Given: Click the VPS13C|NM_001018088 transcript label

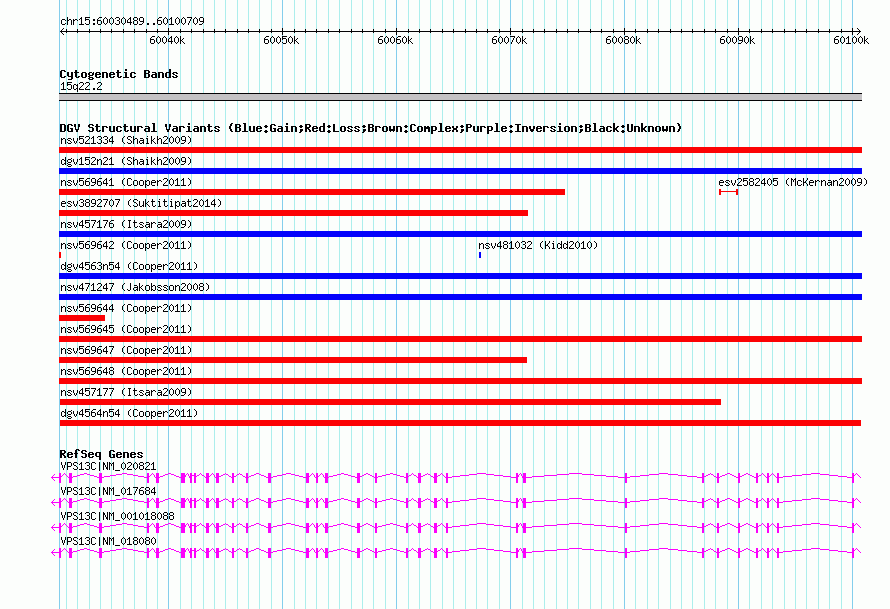Looking at the screenshot, I should click(x=117, y=516).
